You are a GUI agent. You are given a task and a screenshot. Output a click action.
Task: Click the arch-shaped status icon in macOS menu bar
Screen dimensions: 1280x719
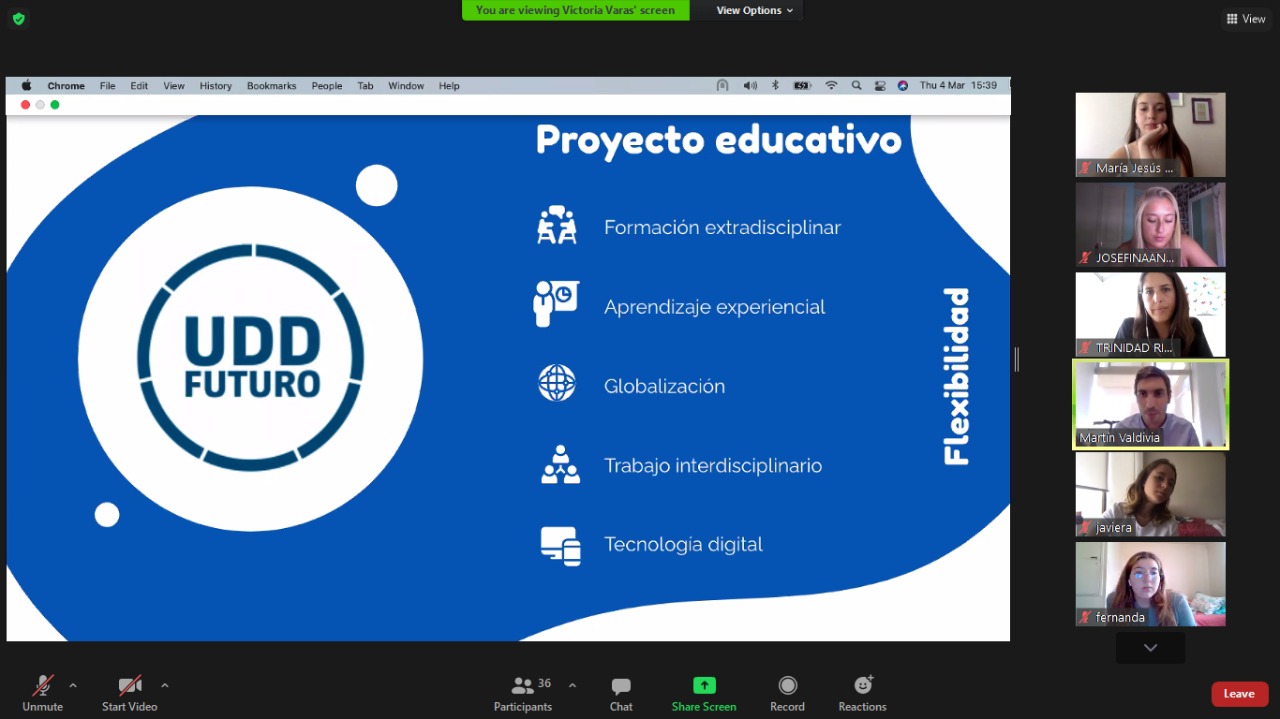pyautogui.click(x=722, y=86)
